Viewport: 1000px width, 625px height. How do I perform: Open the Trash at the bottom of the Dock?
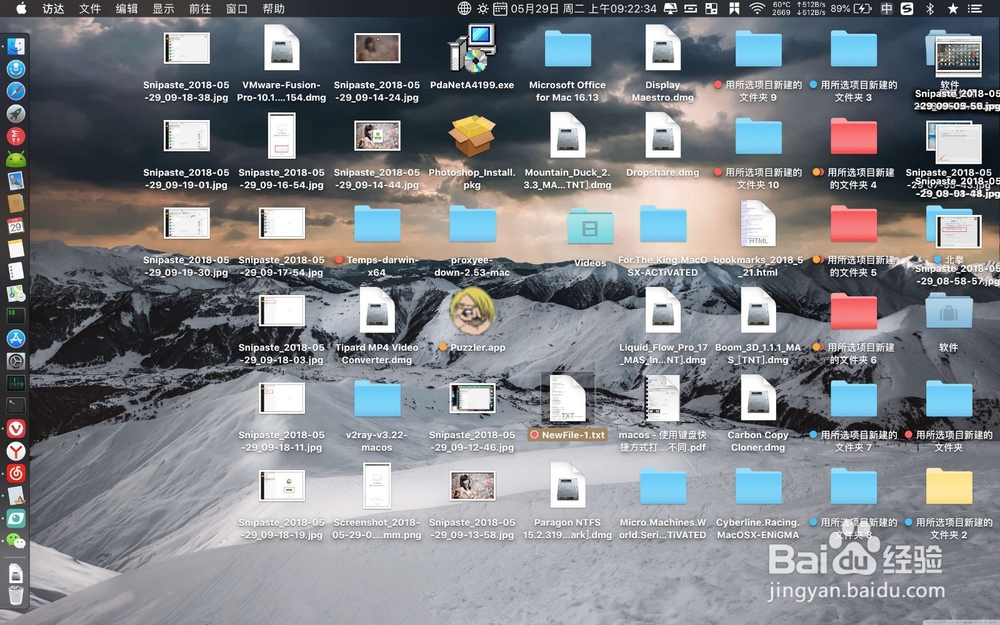(x=17, y=594)
